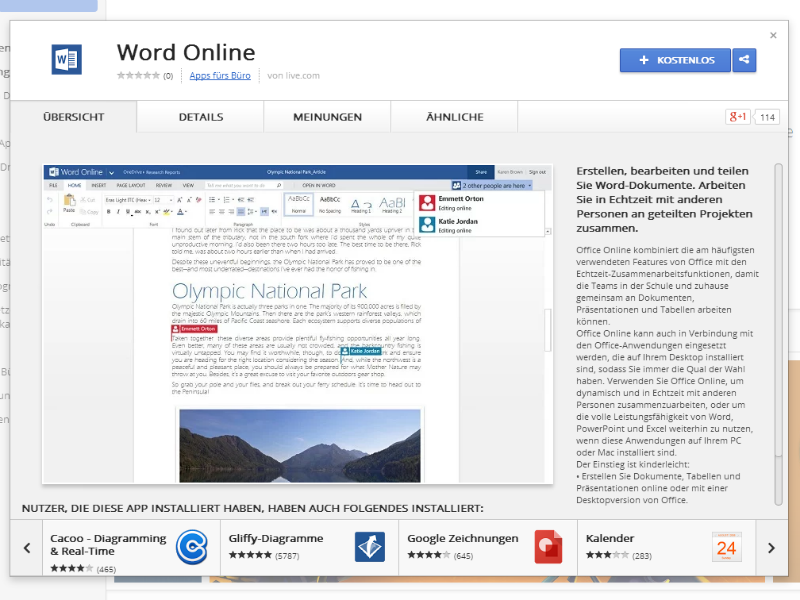Click the Word Online screenshot preview
The height and width of the screenshot is (600, 800).
tap(297, 324)
